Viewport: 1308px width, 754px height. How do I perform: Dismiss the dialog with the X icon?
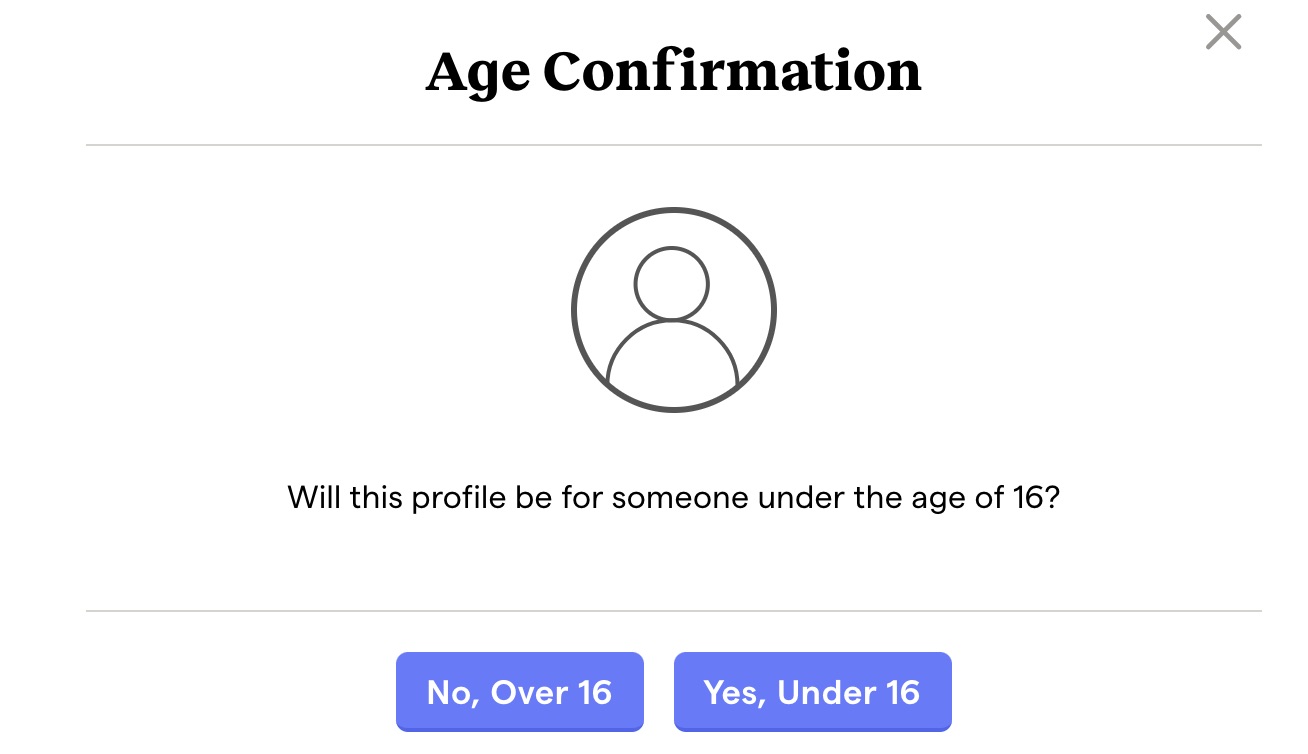1223,32
